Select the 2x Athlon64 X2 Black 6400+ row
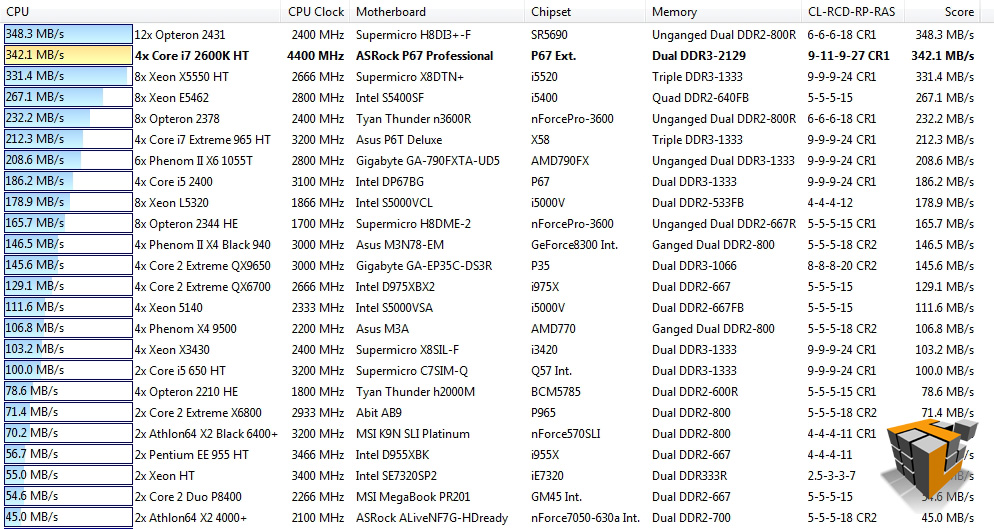Viewport: 994px width, 529px height. [x=497, y=433]
